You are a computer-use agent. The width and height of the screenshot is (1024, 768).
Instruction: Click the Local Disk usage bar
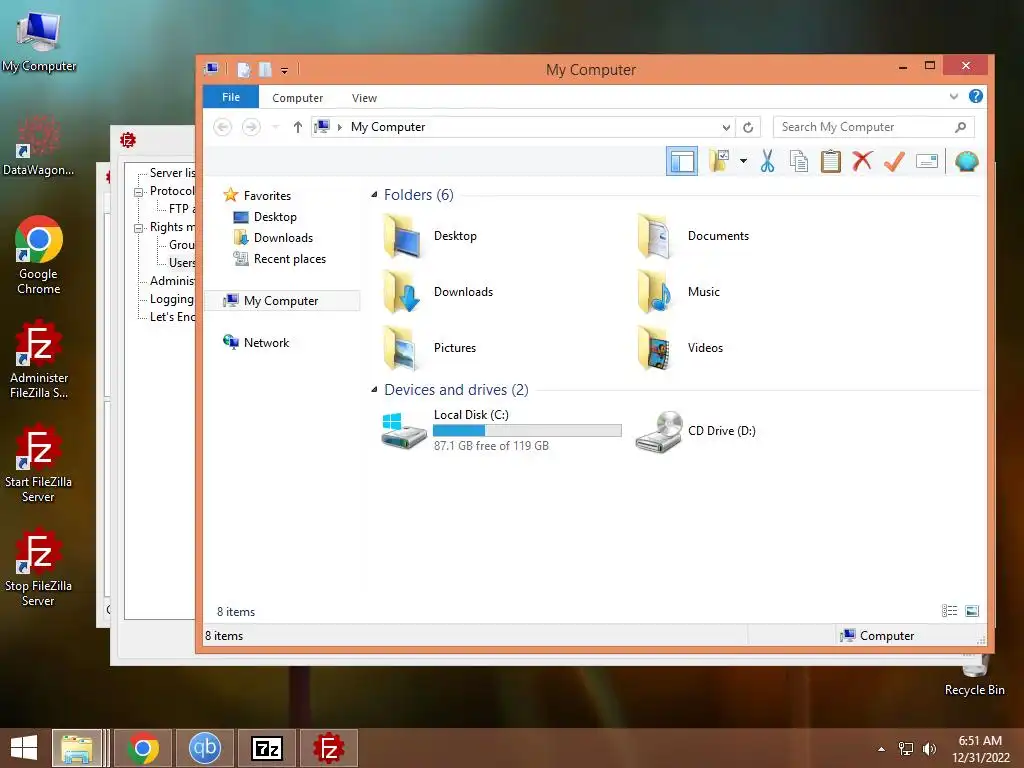tap(527, 430)
